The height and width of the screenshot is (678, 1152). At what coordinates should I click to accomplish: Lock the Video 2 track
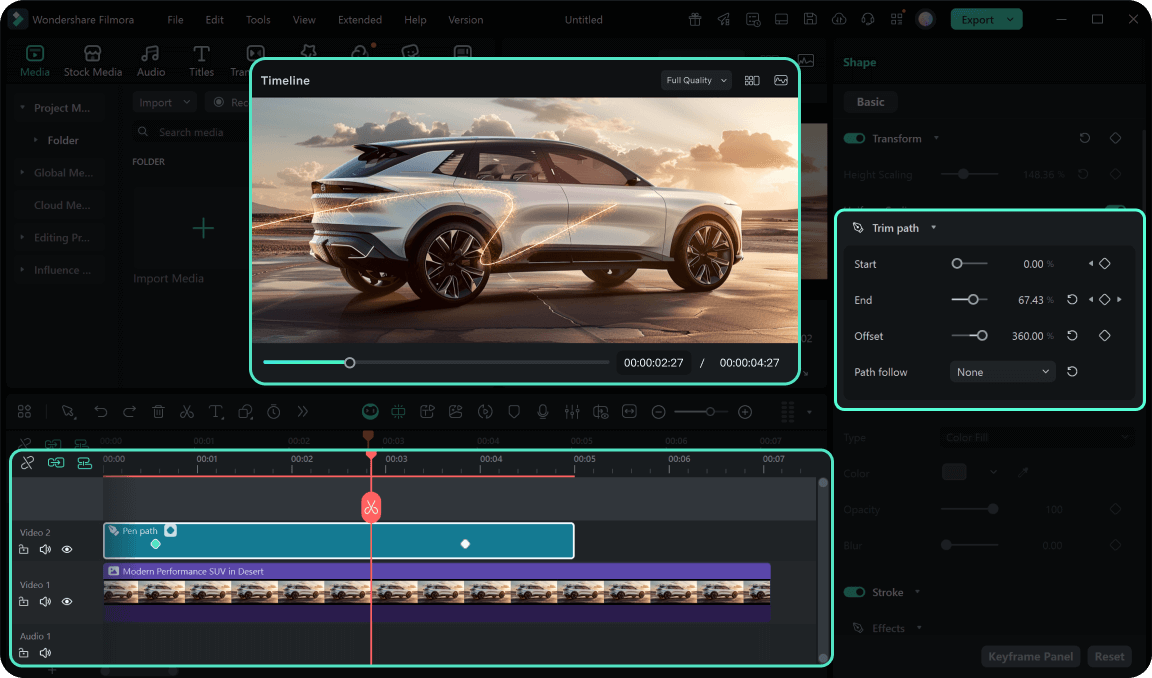click(24, 549)
